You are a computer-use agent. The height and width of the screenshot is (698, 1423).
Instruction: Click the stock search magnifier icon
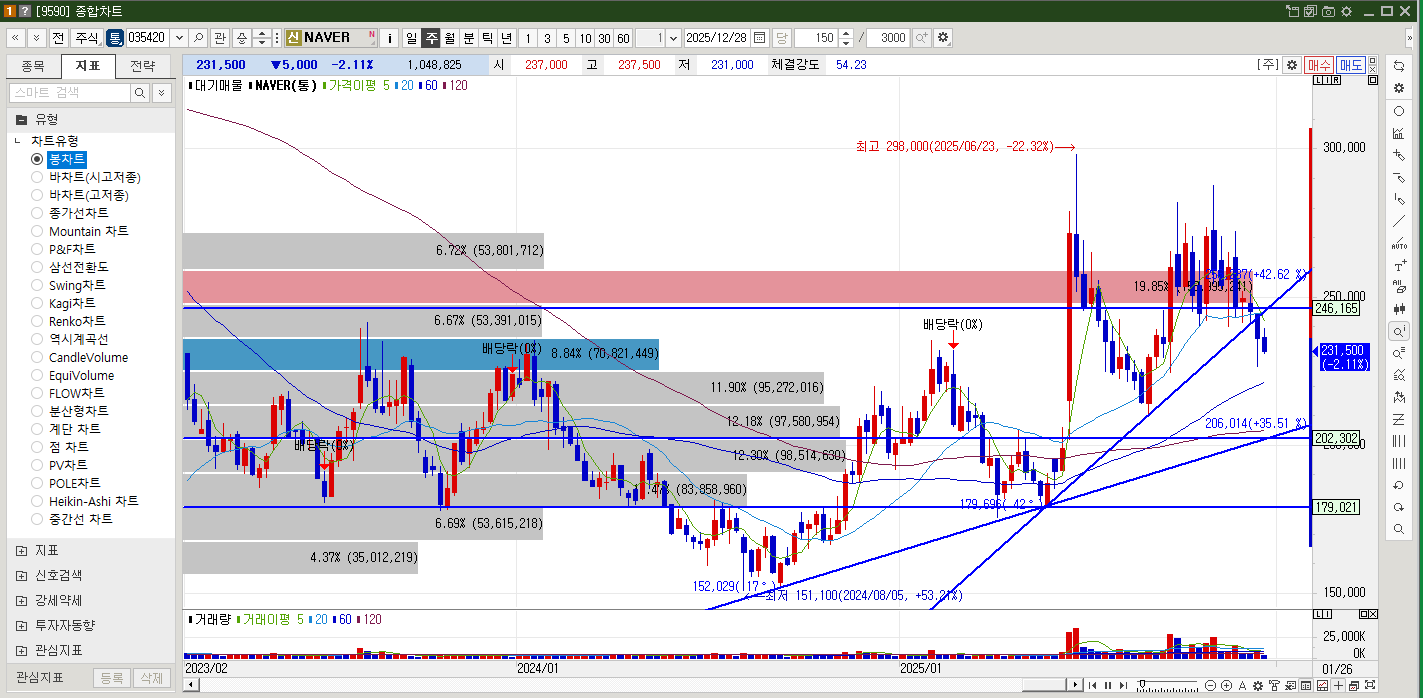click(x=198, y=38)
